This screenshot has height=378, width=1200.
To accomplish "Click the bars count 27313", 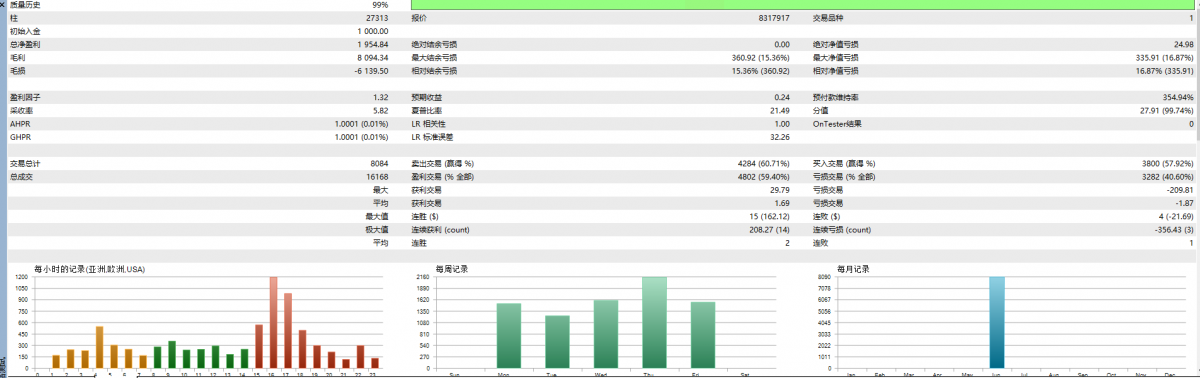I will pos(377,18).
